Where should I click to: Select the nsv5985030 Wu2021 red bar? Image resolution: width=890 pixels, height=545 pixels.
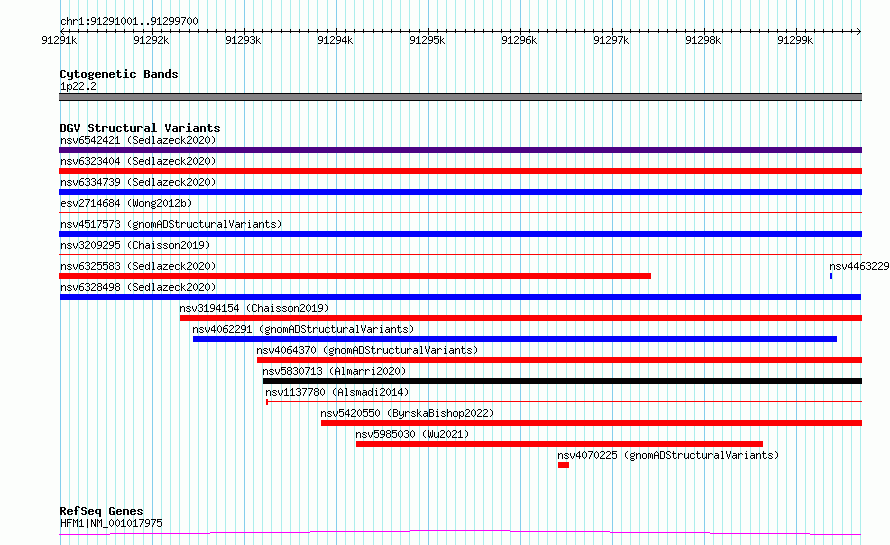(560, 444)
